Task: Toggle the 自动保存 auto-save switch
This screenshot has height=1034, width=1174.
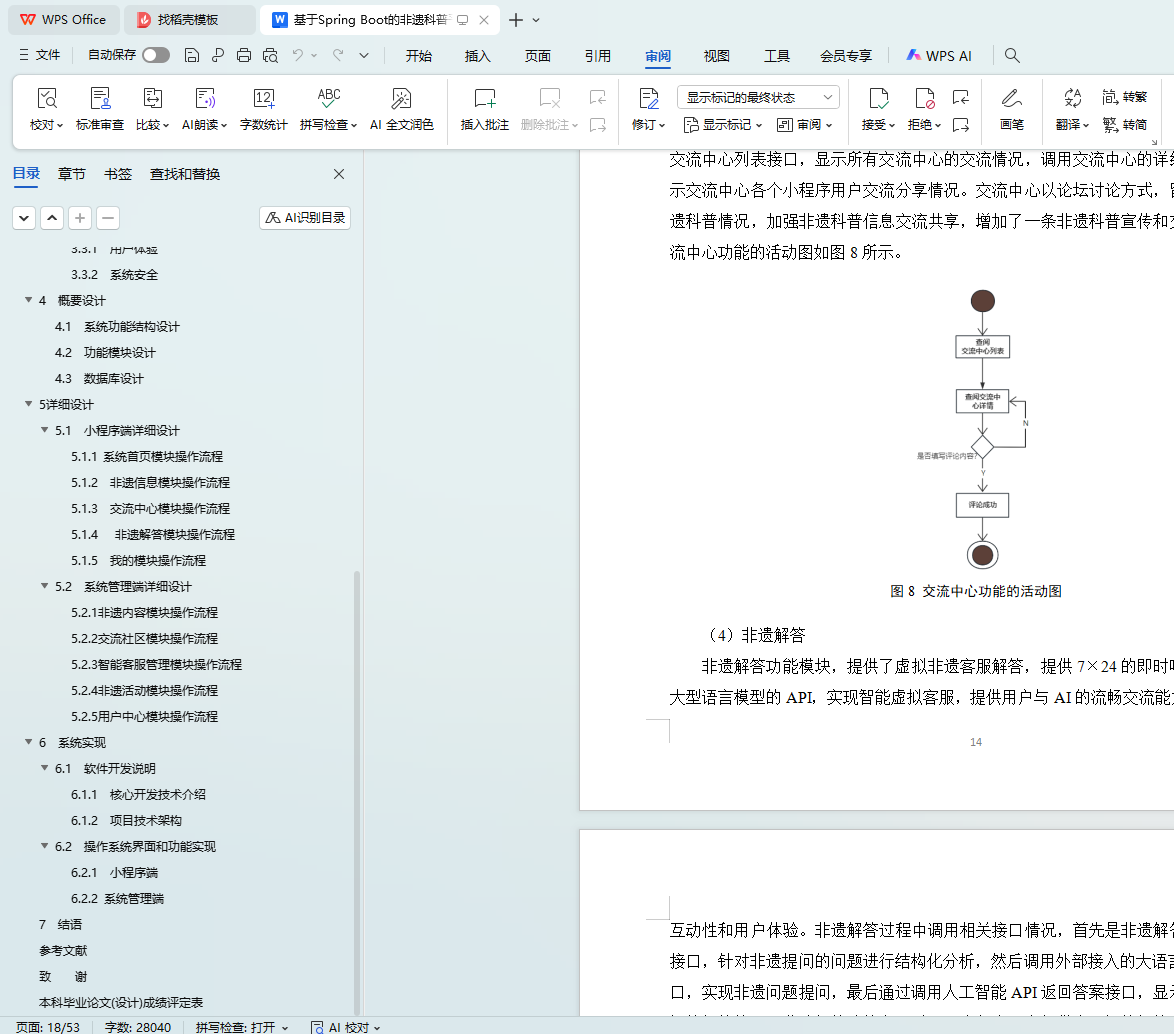Action: pyautogui.click(x=155, y=56)
